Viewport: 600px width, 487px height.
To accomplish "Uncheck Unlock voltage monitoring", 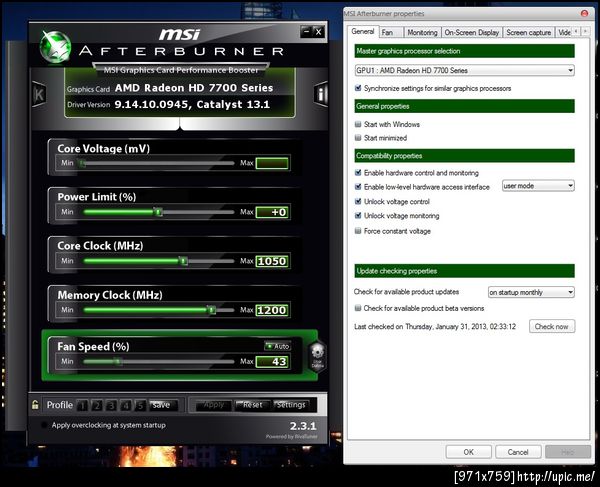I will [358, 215].
